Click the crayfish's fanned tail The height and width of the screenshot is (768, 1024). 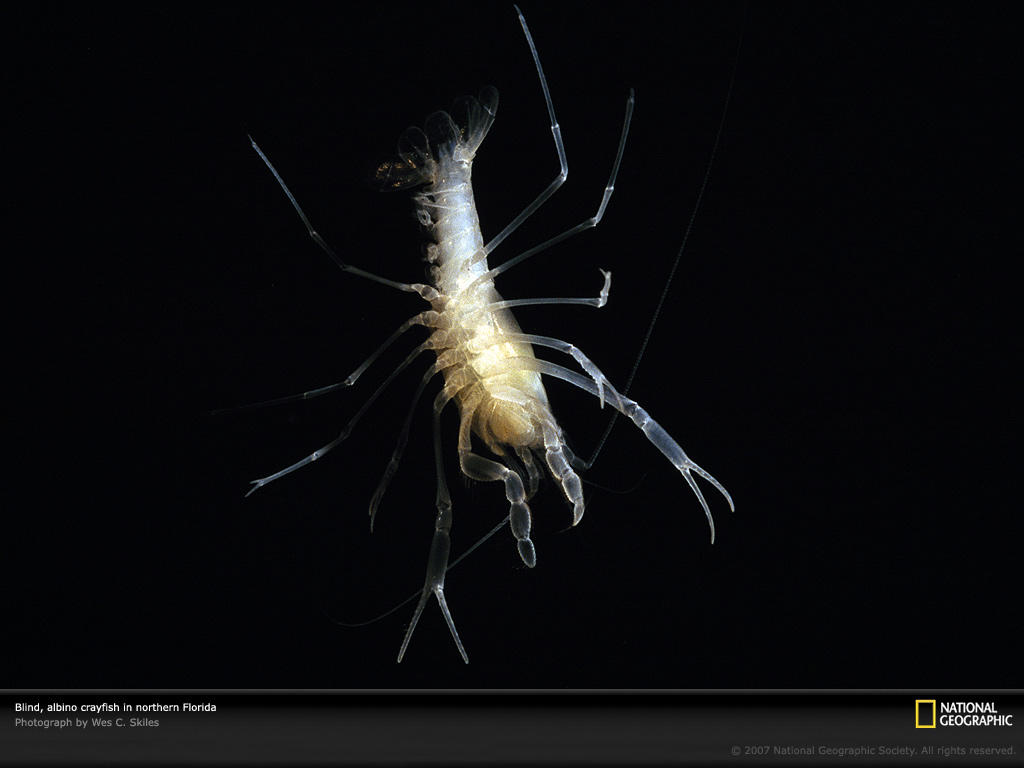pos(440,140)
